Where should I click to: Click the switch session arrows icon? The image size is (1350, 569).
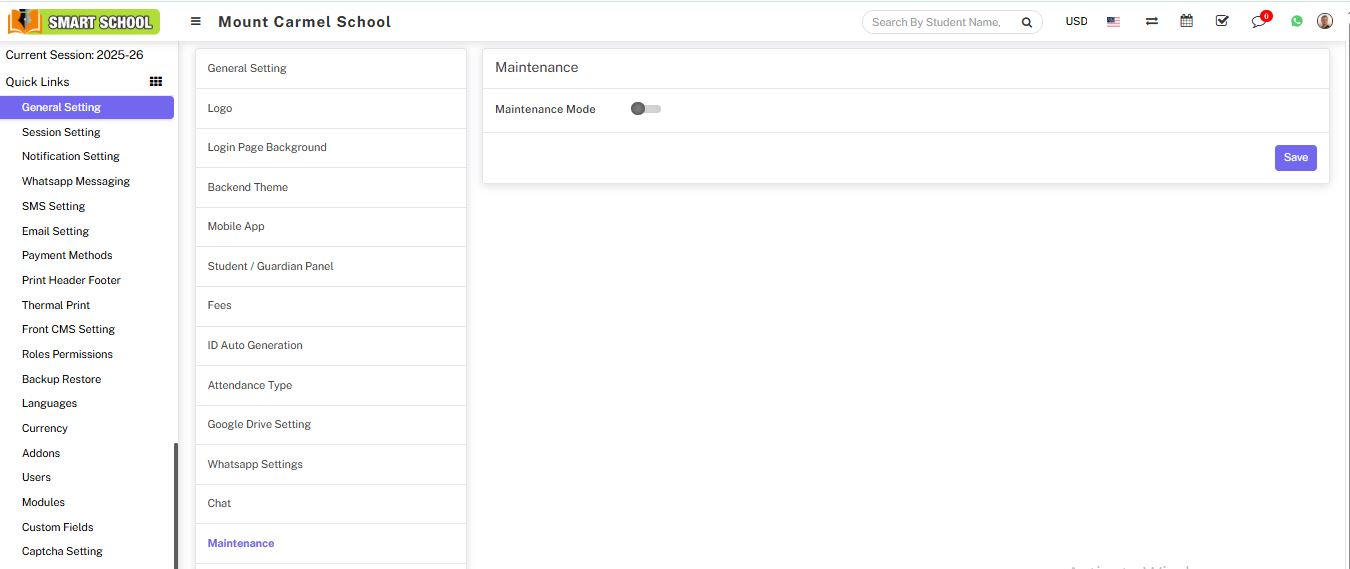tap(1151, 21)
